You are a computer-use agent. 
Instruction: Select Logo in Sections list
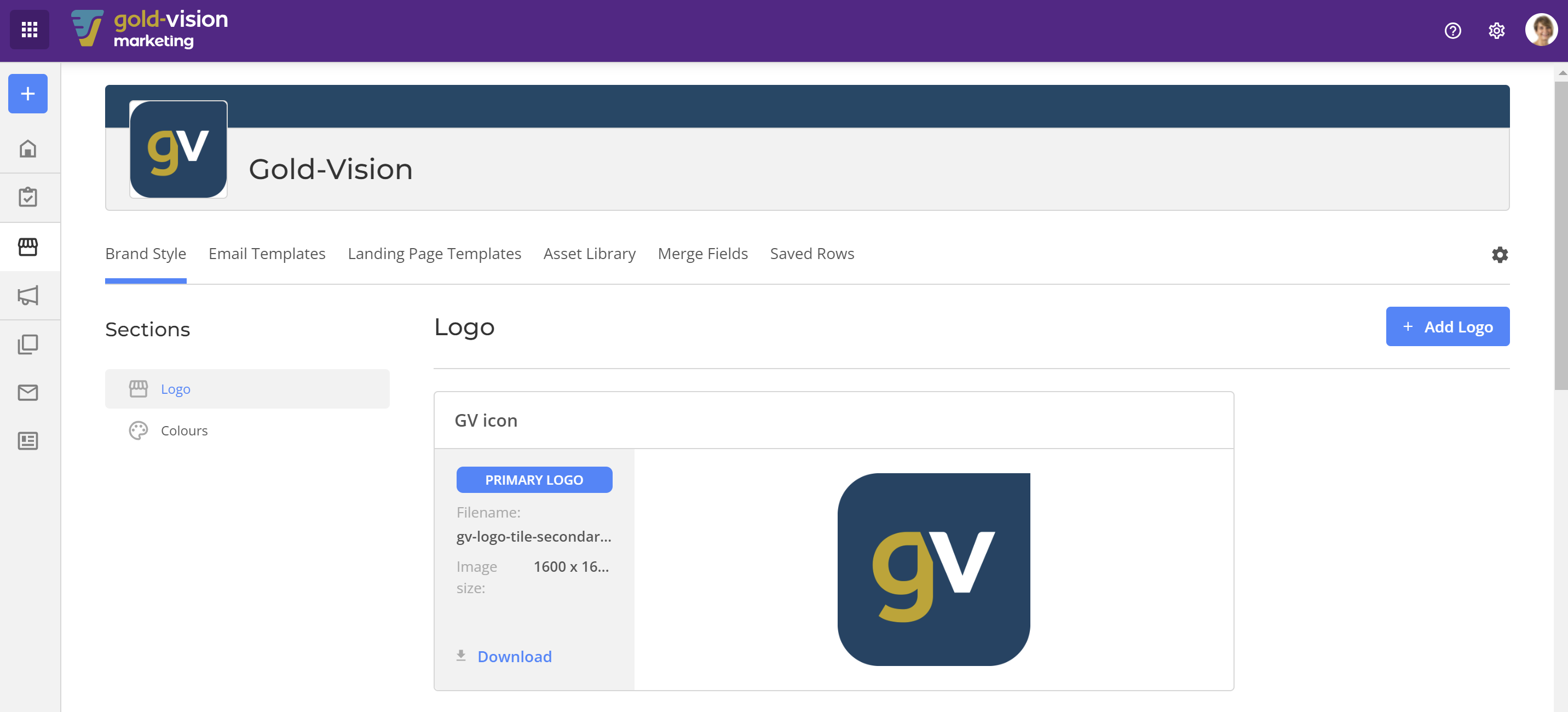click(x=246, y=388)
